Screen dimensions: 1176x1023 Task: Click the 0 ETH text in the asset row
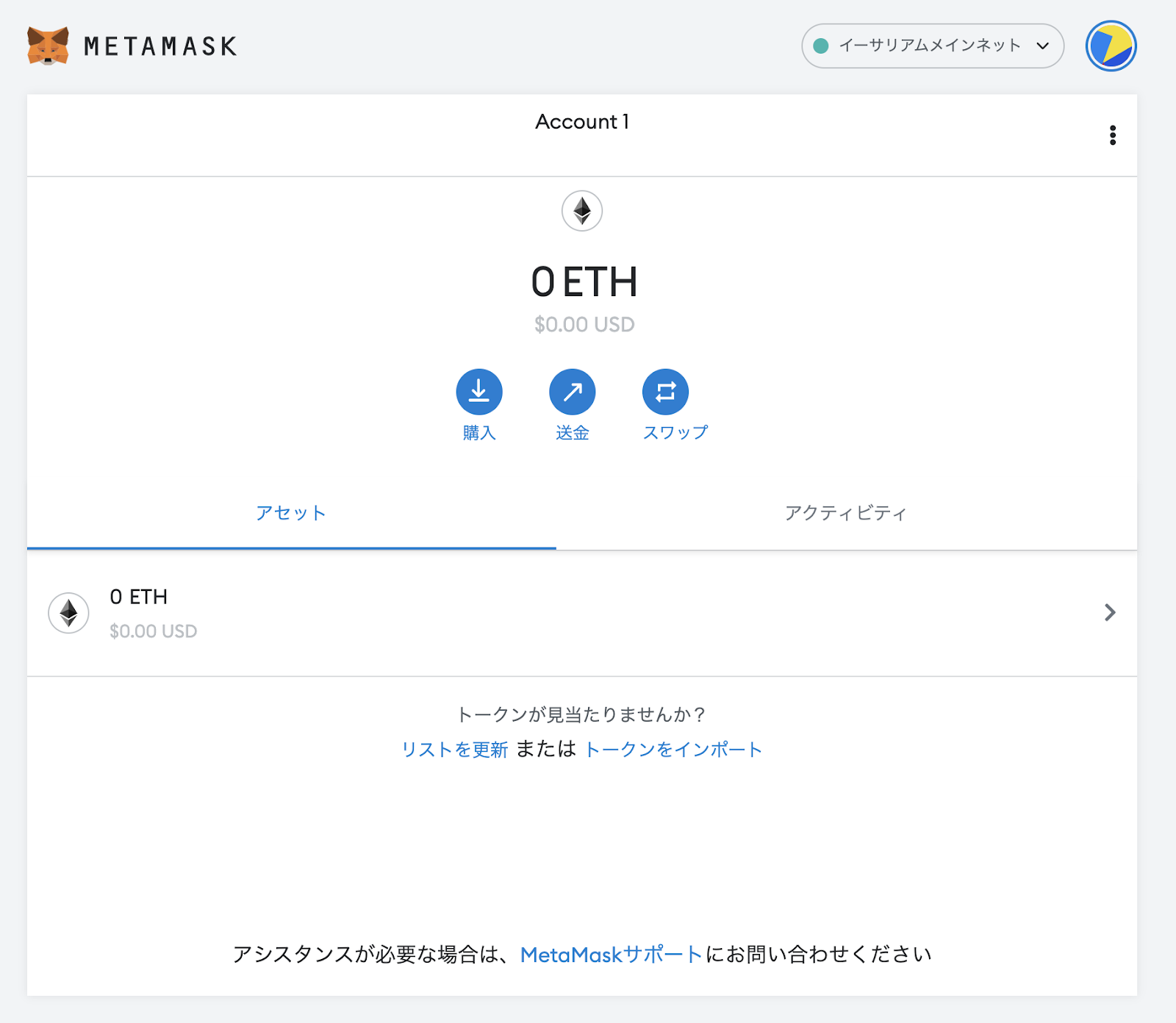click(x=139, y=597)
